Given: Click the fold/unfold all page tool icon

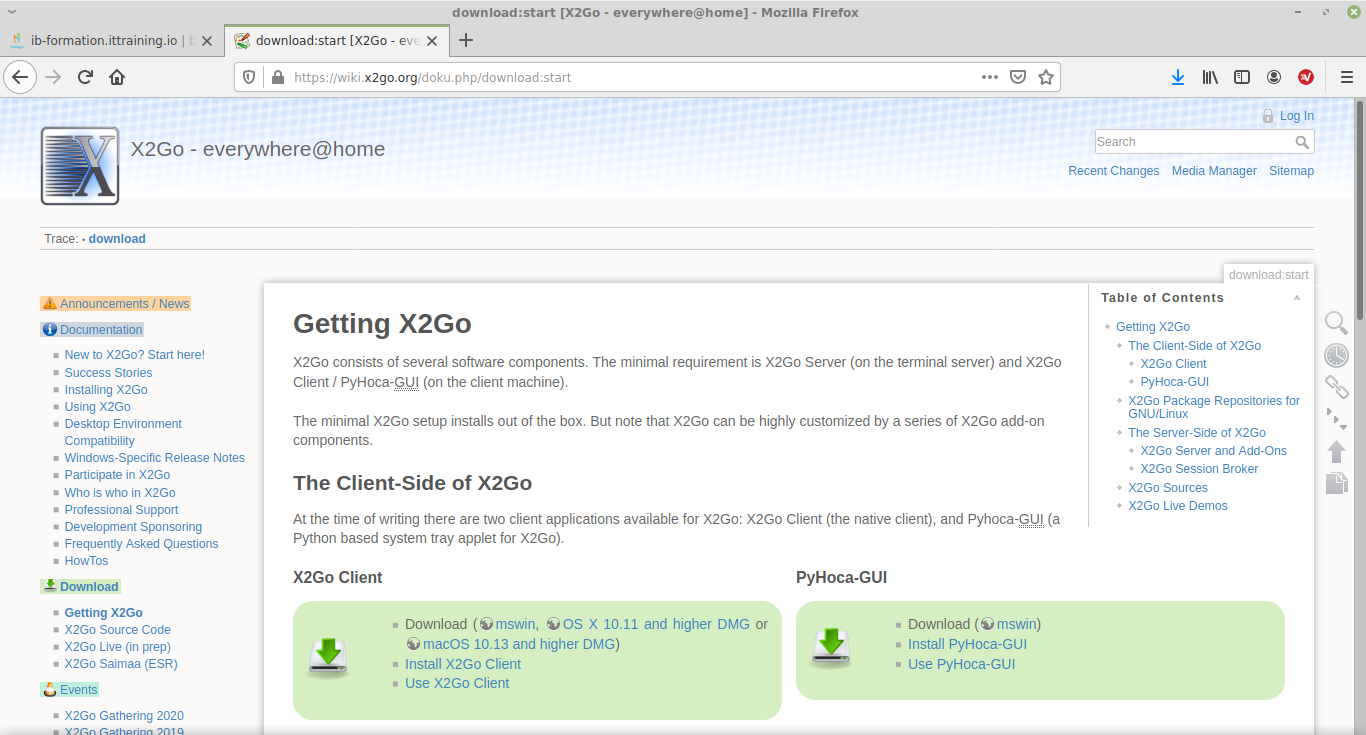Looking at the screenshot, I should tap(1337, 418).
